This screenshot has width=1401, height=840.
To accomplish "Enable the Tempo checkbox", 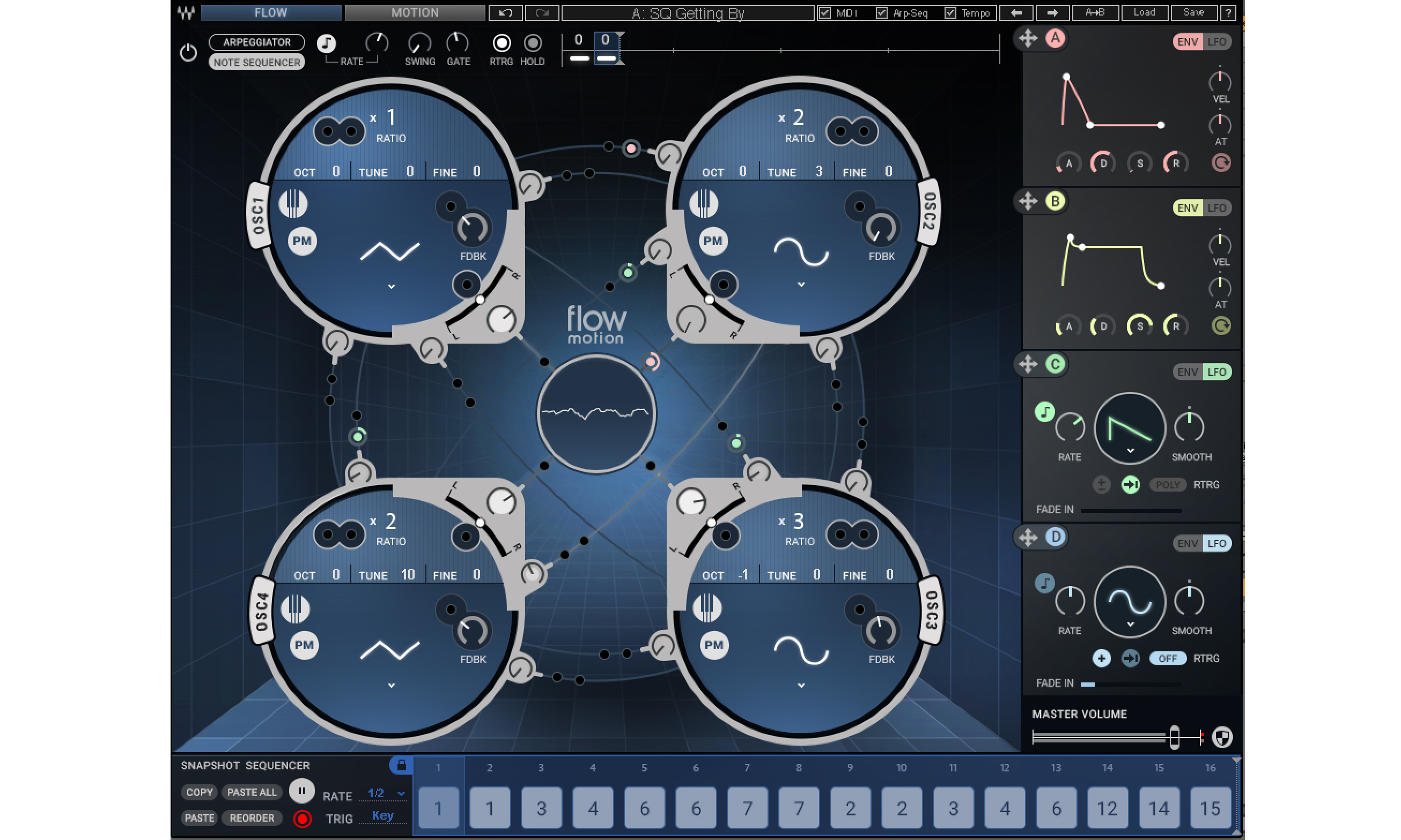I will (x=950, y=12).
